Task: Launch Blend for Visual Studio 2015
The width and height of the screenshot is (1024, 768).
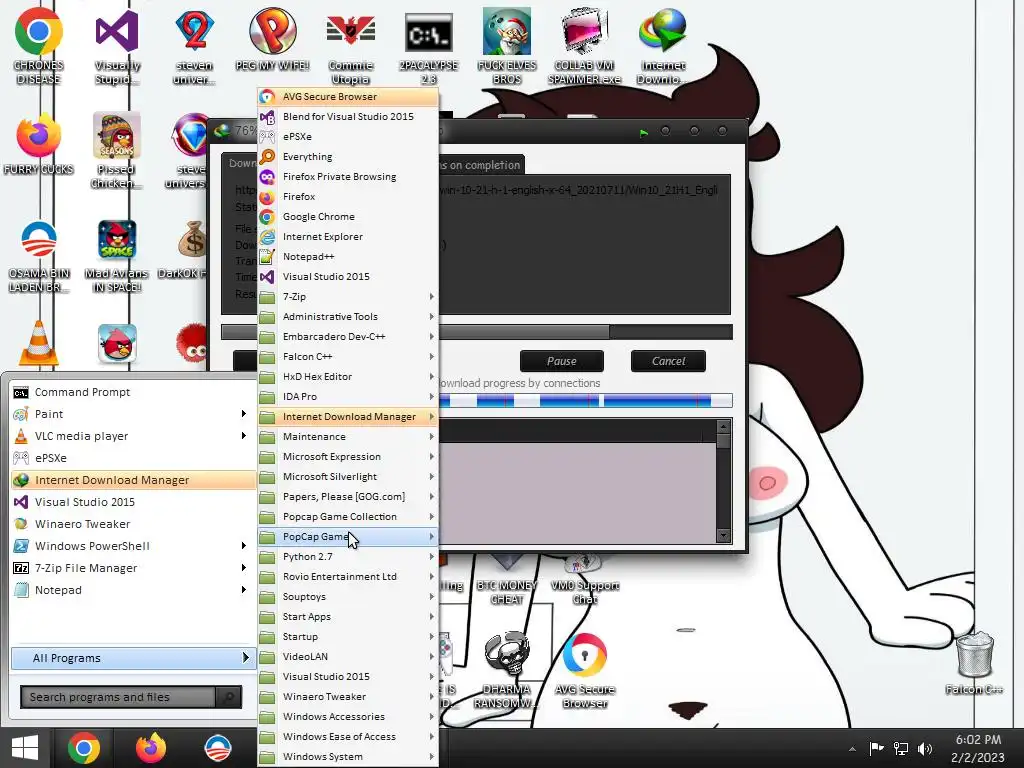Action: click(x=348, y=116)
